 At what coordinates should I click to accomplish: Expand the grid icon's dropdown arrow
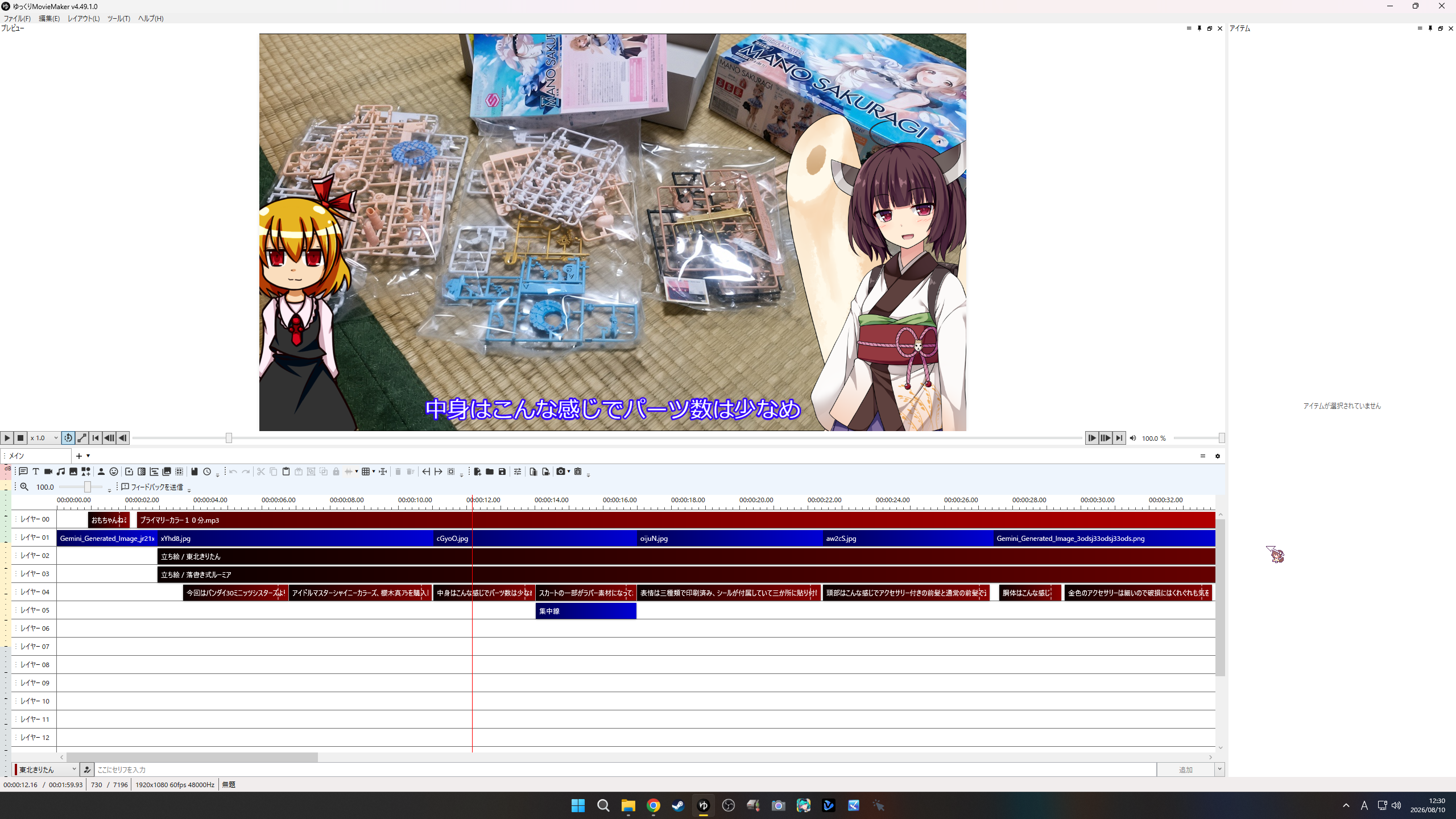pyautogui.click(x=374, y=471)
